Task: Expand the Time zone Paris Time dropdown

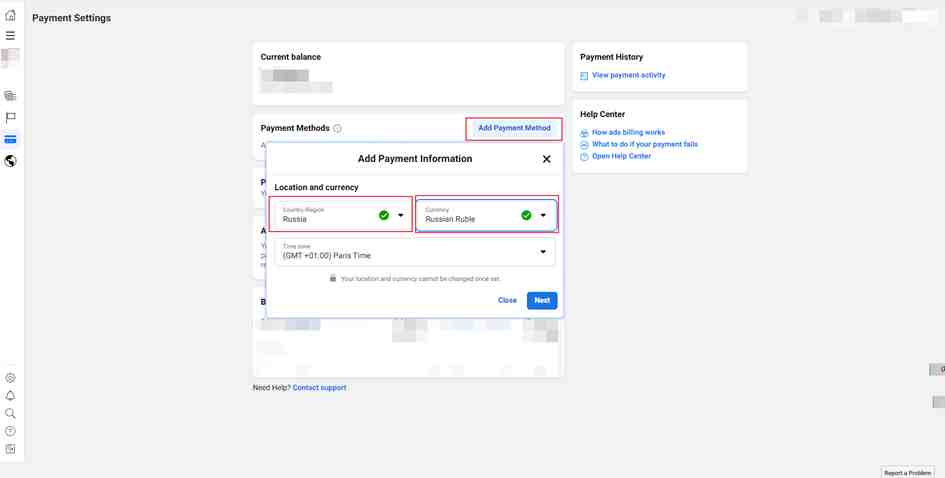Action: (415, 251)
